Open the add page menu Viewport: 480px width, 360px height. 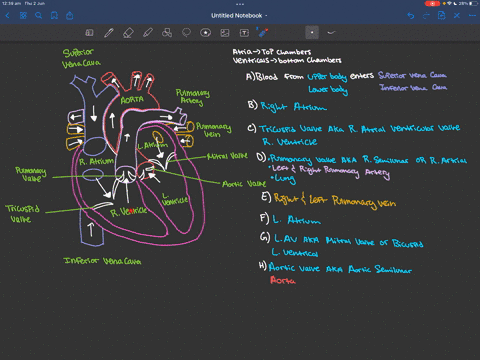tap(441, 16)
